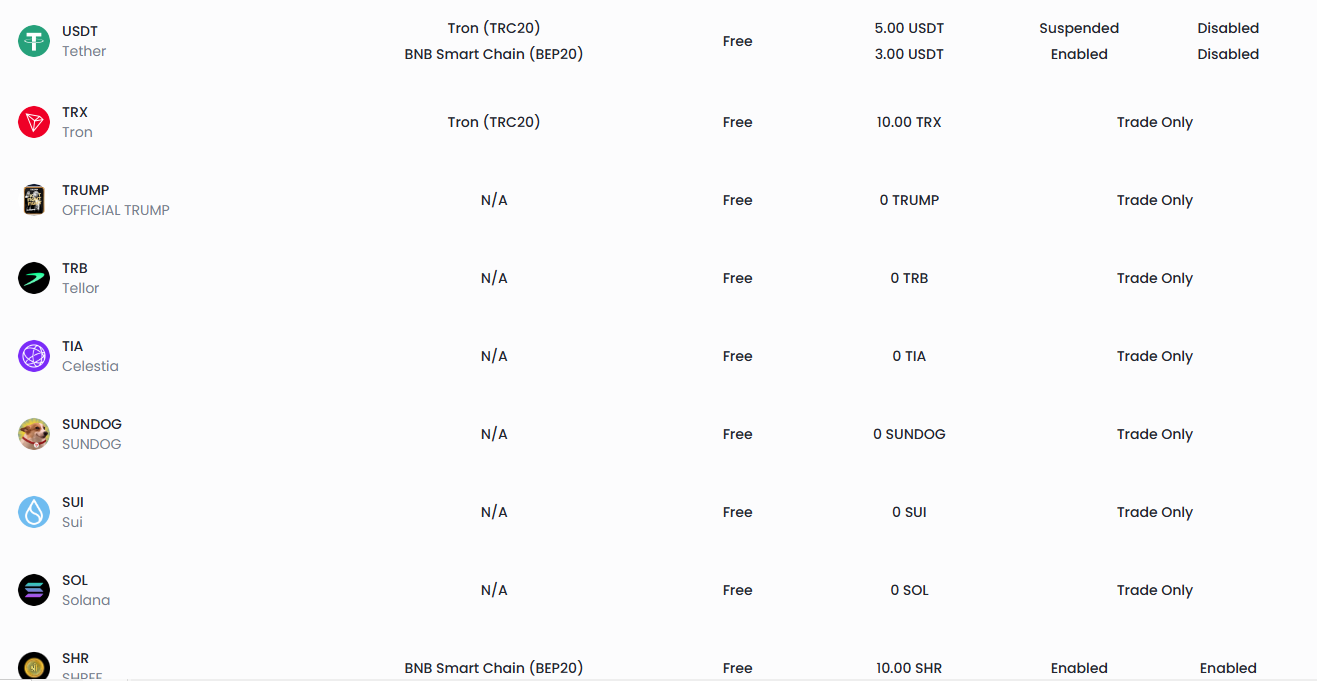Screen dimensions: 1317x681
Task: Select the Sui water drop icon
Action: click(x=34, y=512)
